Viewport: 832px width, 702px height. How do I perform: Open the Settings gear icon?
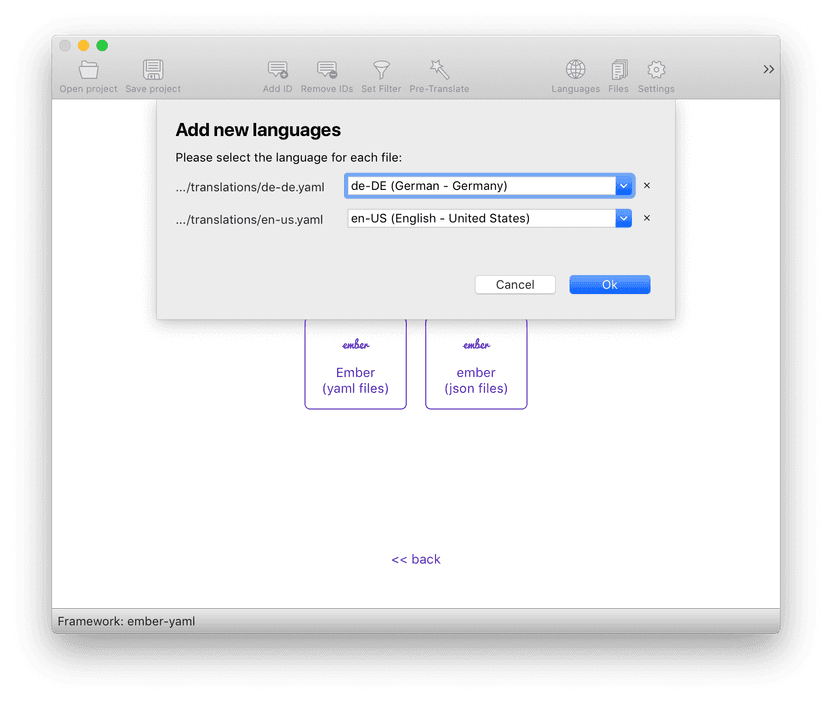pyautogui.click(x=656, y=70)
